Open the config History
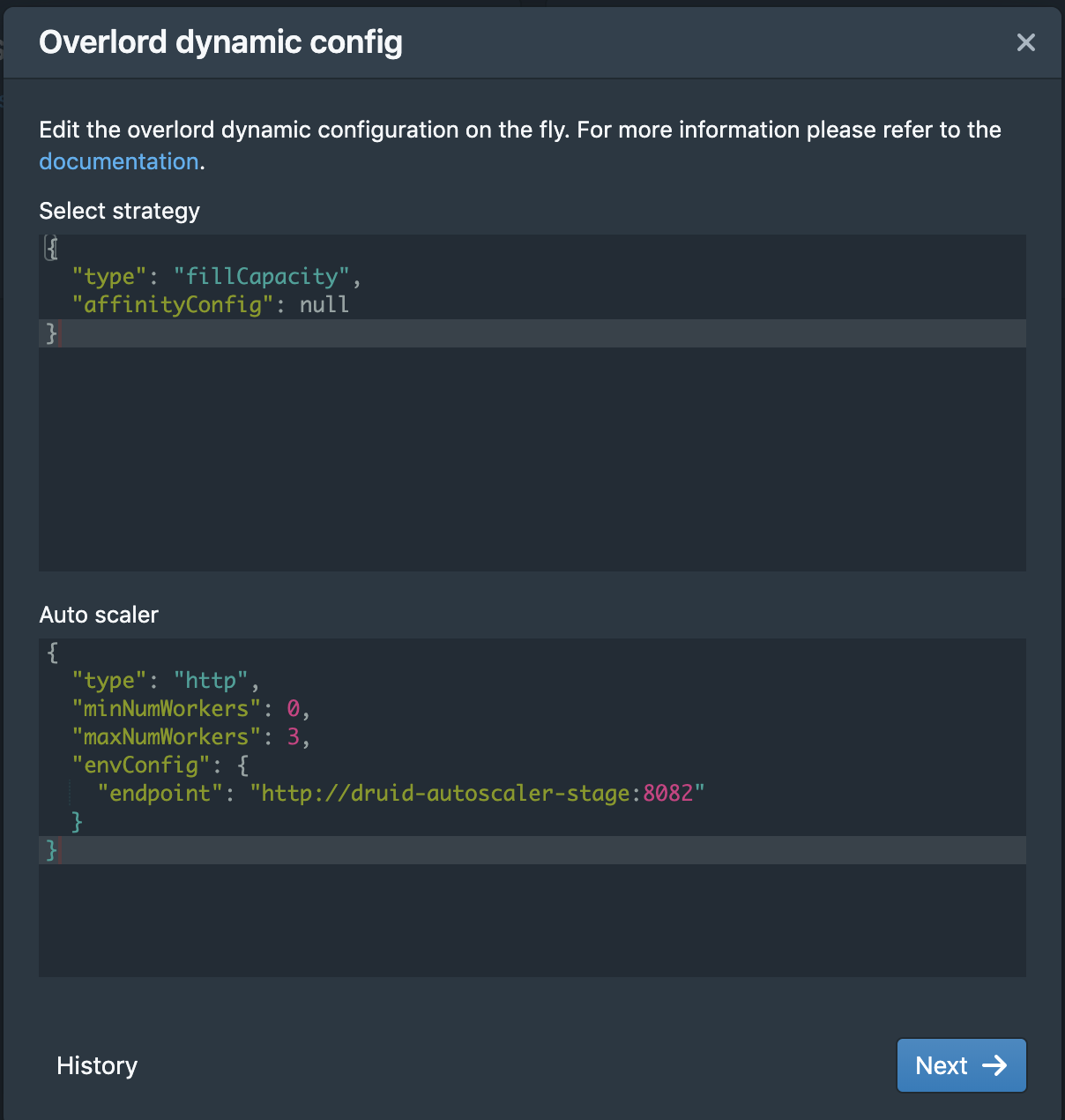 click(x=97, y=1065)
